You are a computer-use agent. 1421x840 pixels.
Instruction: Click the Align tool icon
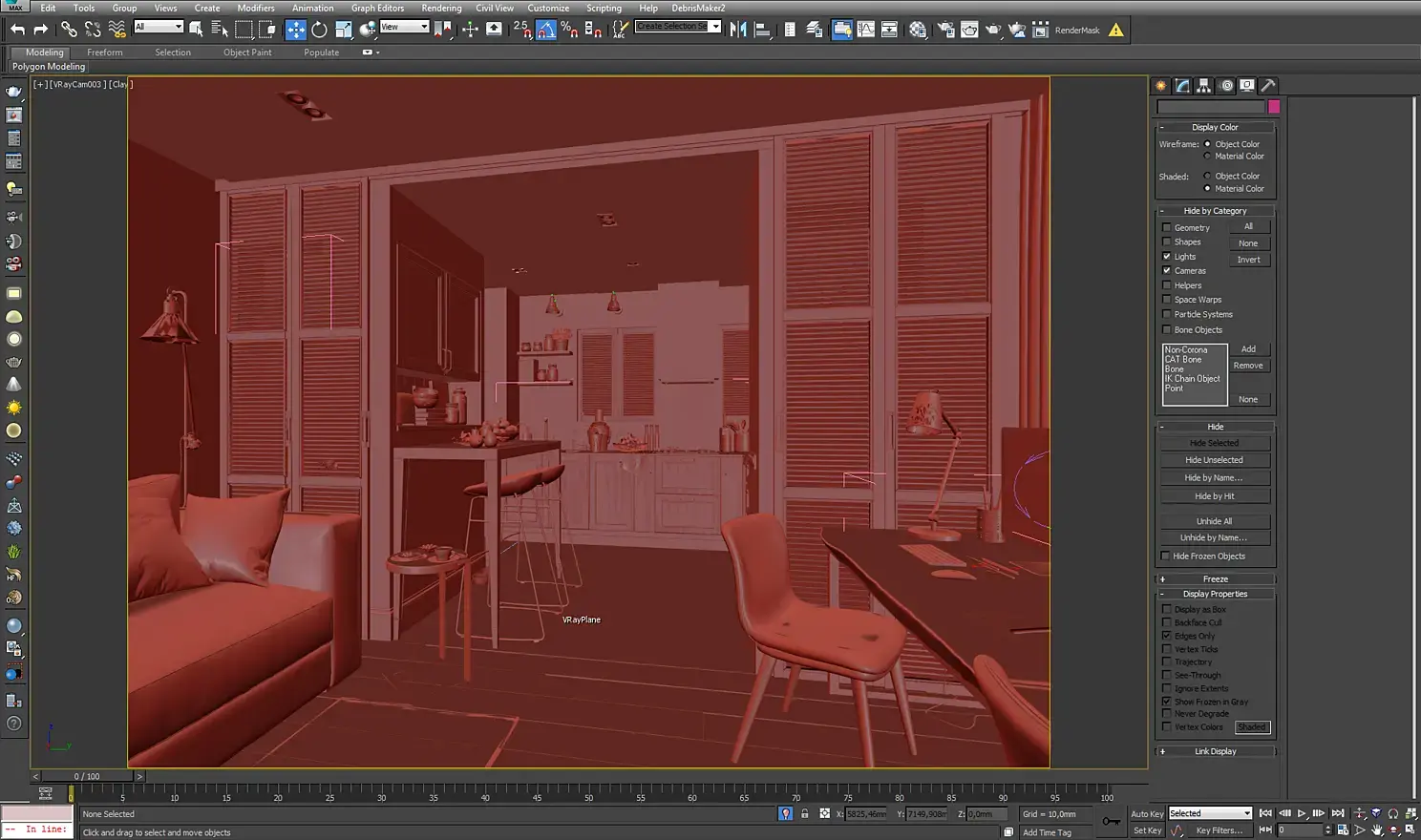[x=762, y=30]
